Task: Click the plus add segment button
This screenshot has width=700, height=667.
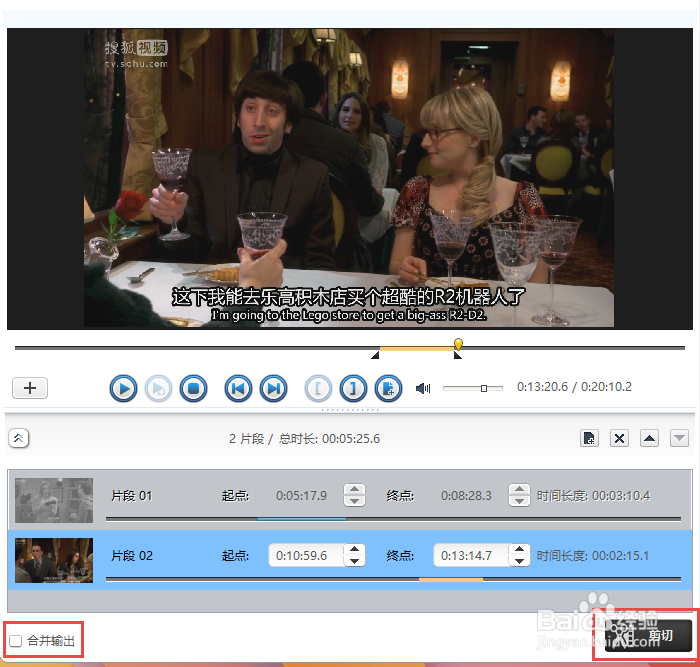Action: point(30,388)
